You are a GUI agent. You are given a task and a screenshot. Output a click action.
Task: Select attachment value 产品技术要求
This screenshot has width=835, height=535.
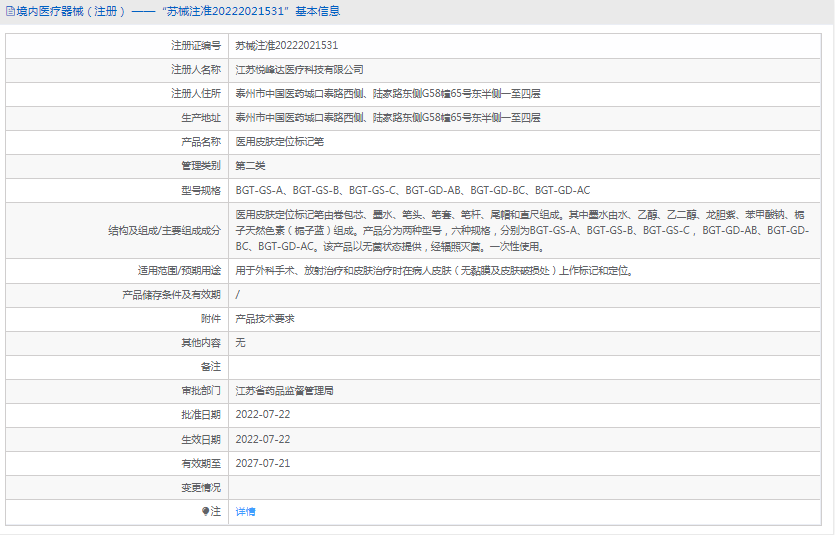click(x=265, y=319)
